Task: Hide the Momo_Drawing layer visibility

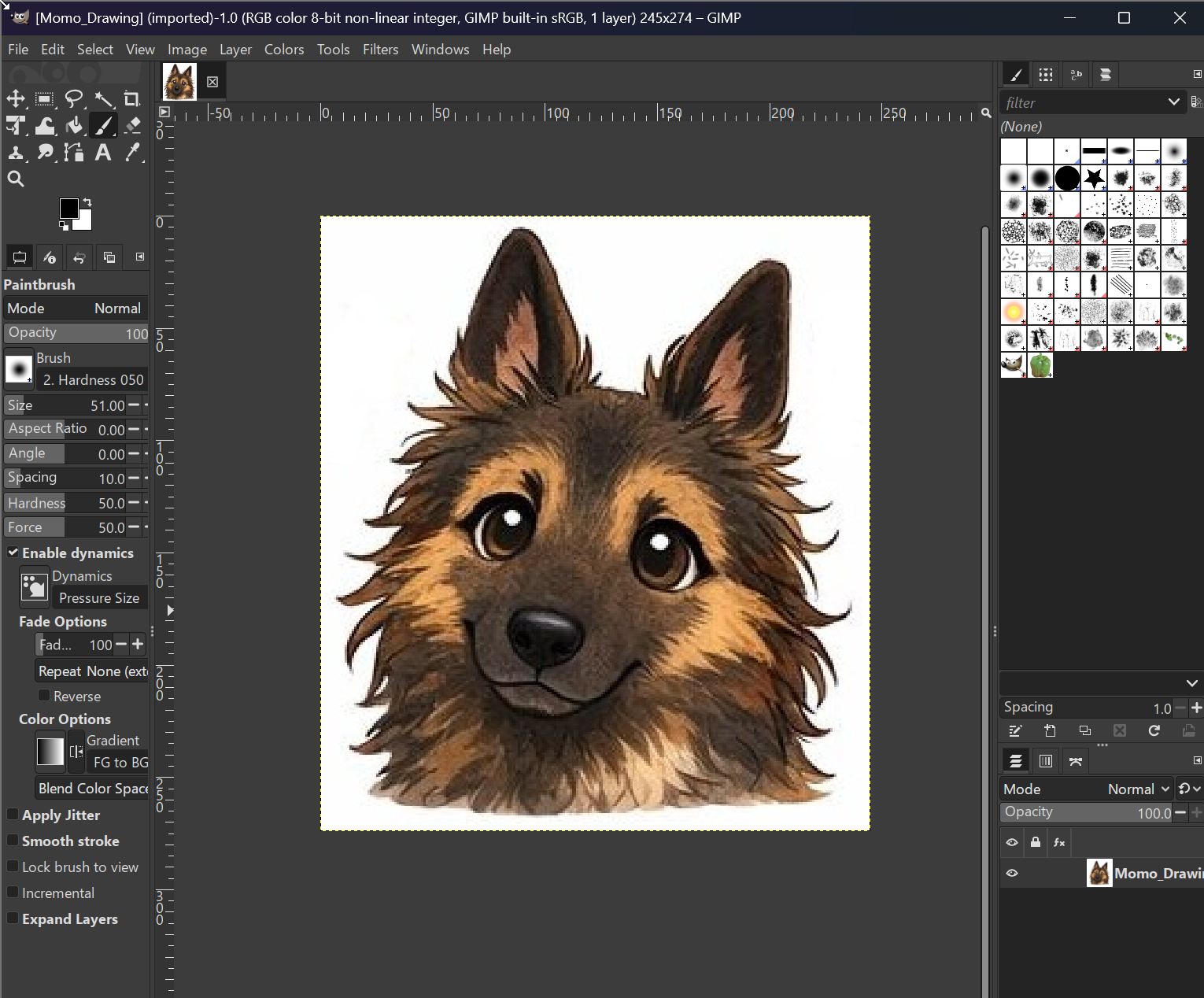Action: [x=1012, y=873]
